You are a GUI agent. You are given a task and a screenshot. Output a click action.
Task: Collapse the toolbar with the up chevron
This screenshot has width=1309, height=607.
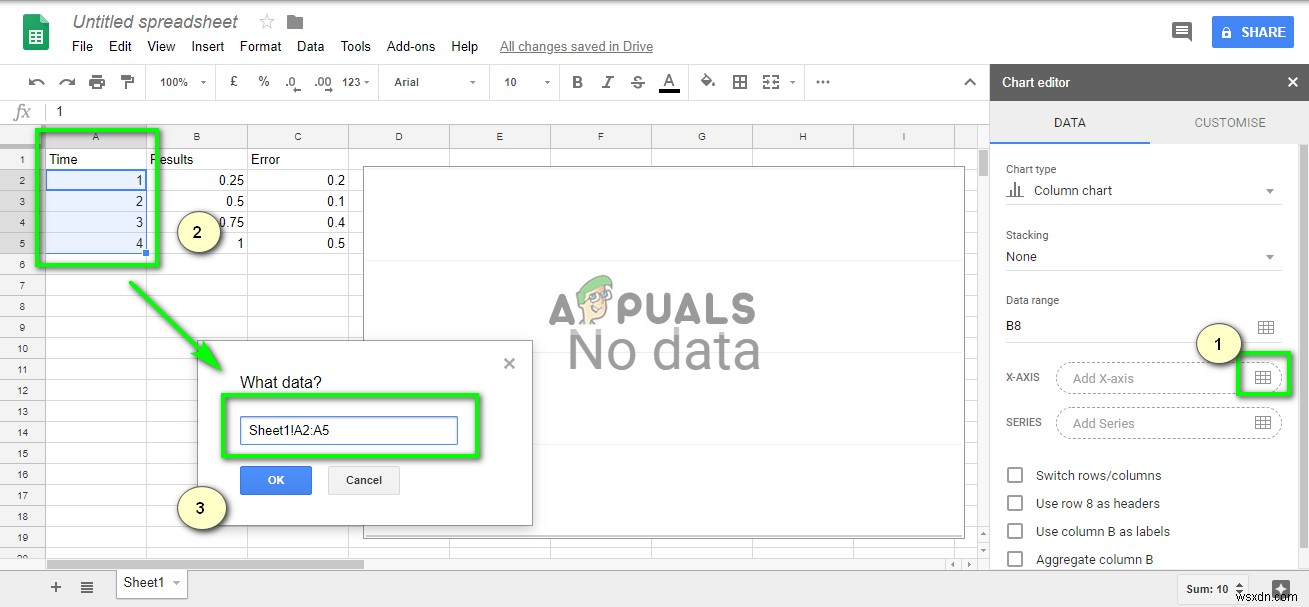click(x=968, y=82)
